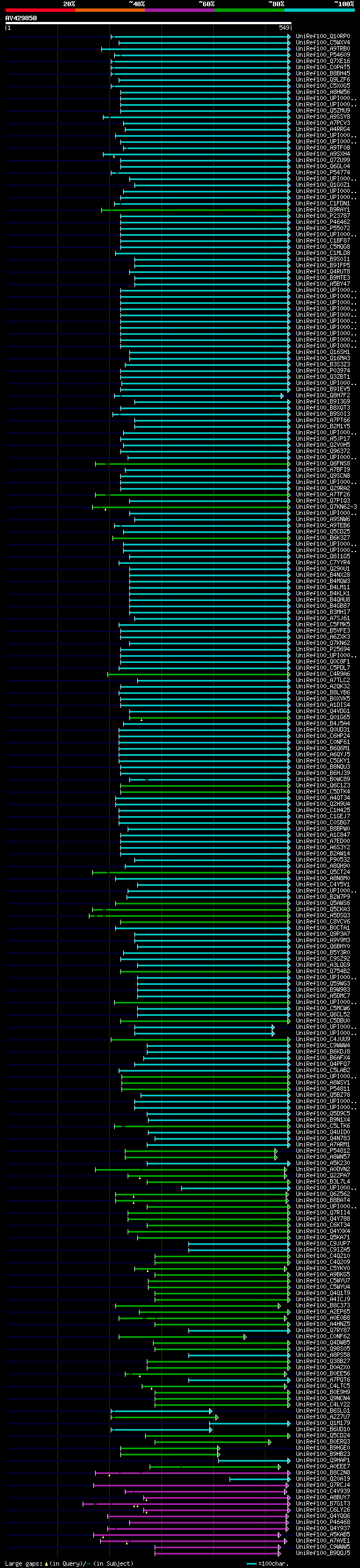Select label UniRef100_B3L7L4
Viewport: 360px width, 1568px height.
point(323,1181)
